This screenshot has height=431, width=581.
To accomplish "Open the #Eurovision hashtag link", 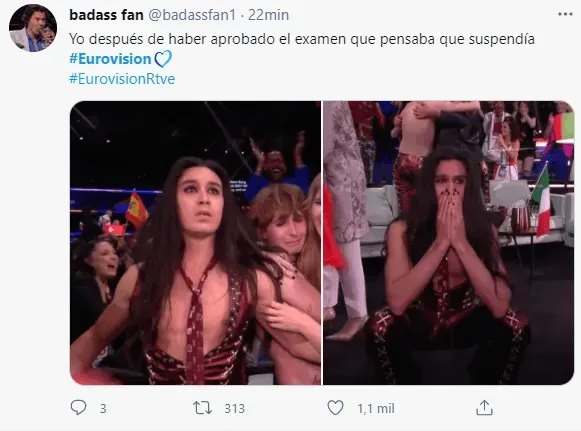I will click(x=110, y=59).
